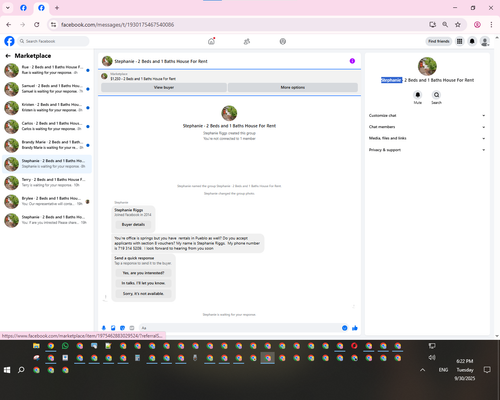This screenshot has width=500, height=400.
Task: Open WhatsApp from the taskbar
Action: [65, 346]
